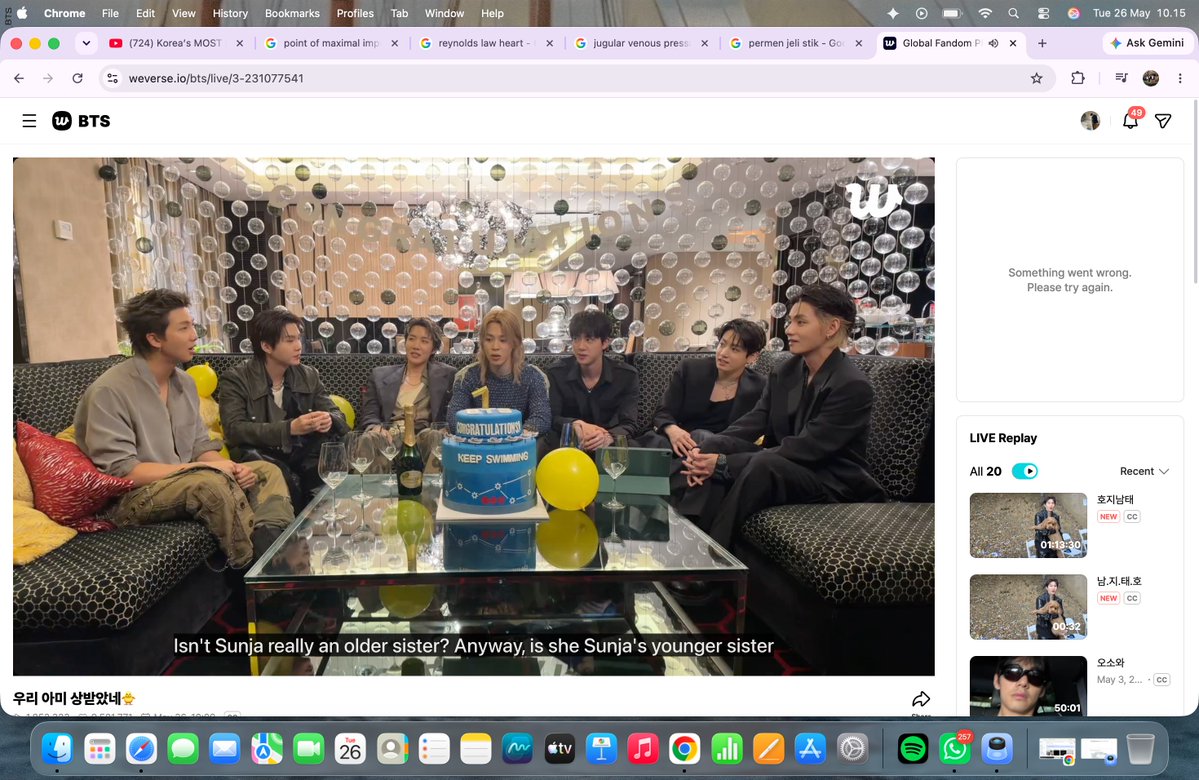1199x780 pixels.
Task: Open Freeform from the dock
Action: [x=517, y=749]
